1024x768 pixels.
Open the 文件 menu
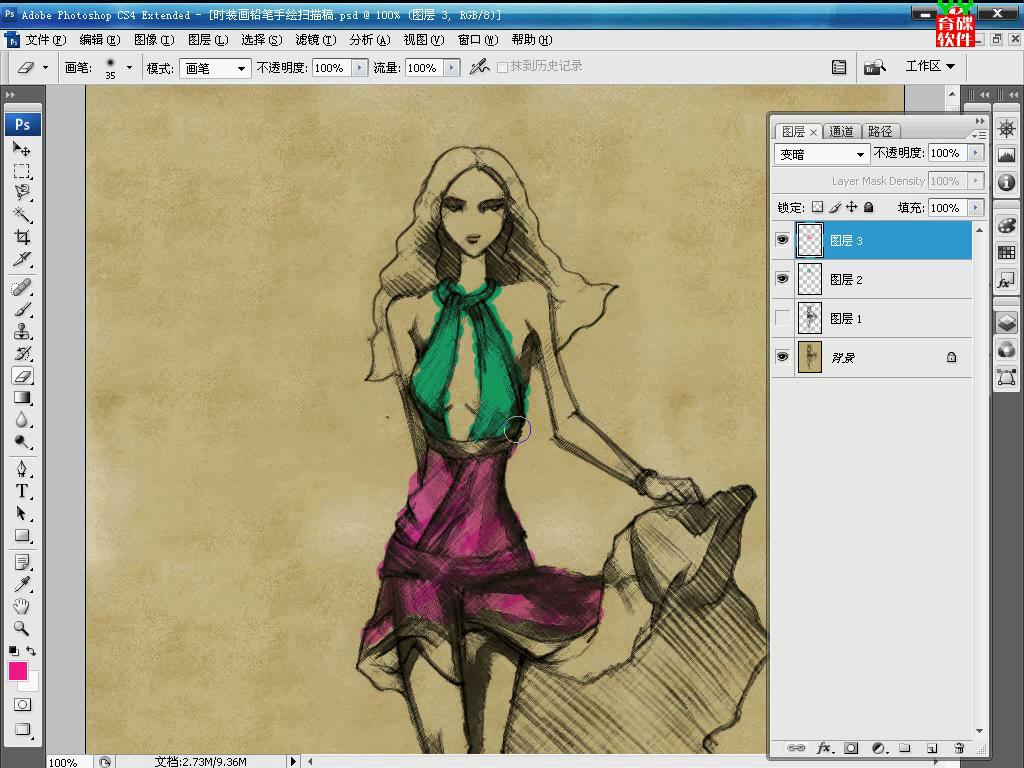[46, 40]
